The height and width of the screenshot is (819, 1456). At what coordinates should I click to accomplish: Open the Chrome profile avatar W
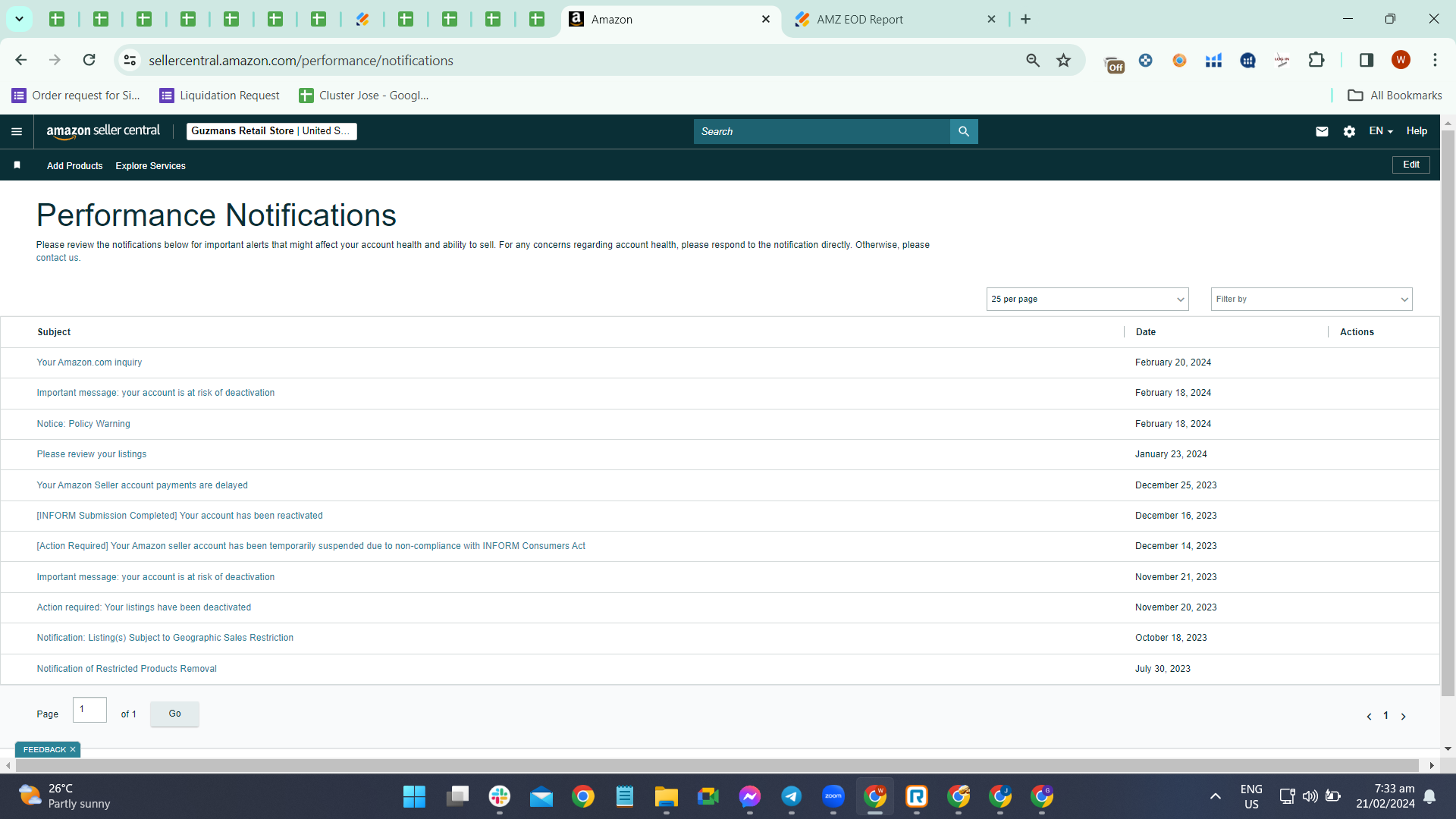click(x=1401, y=60)
